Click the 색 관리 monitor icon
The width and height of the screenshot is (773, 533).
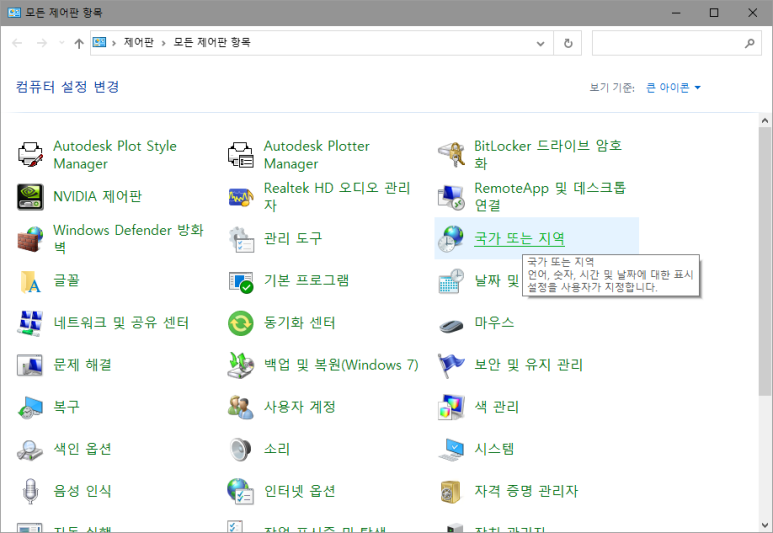451,407
